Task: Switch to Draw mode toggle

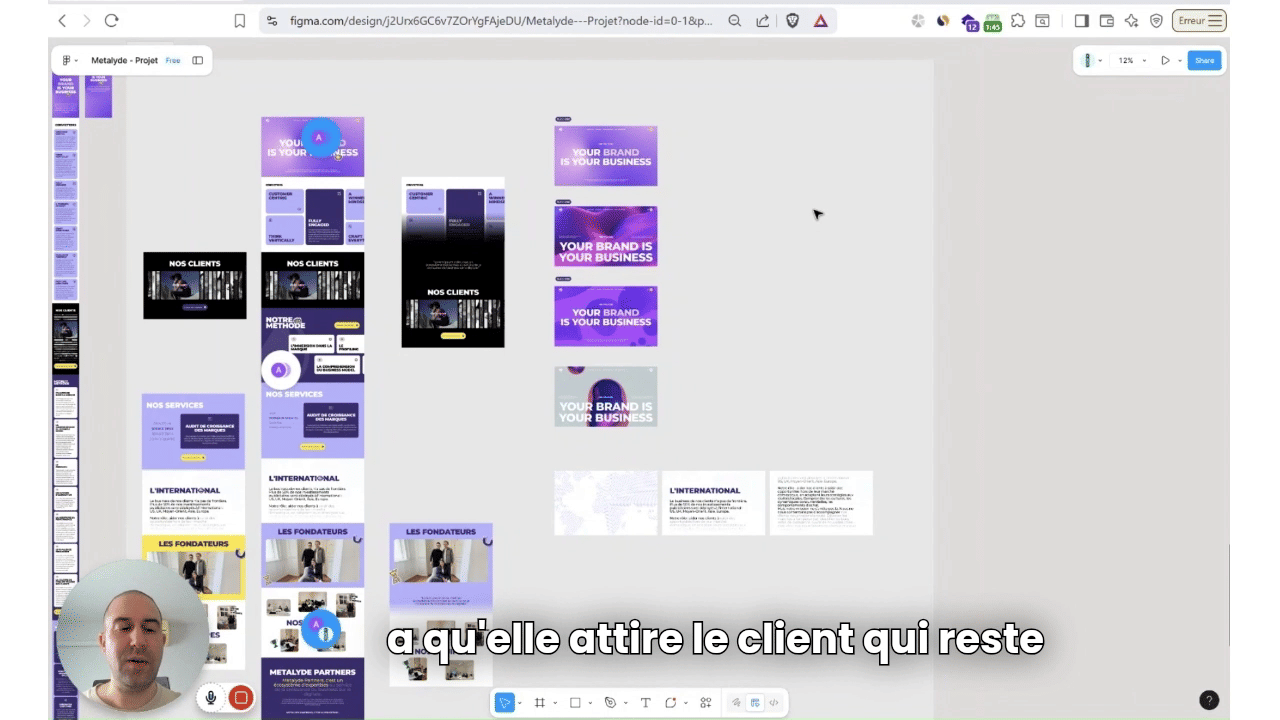Action: [737, 703]
